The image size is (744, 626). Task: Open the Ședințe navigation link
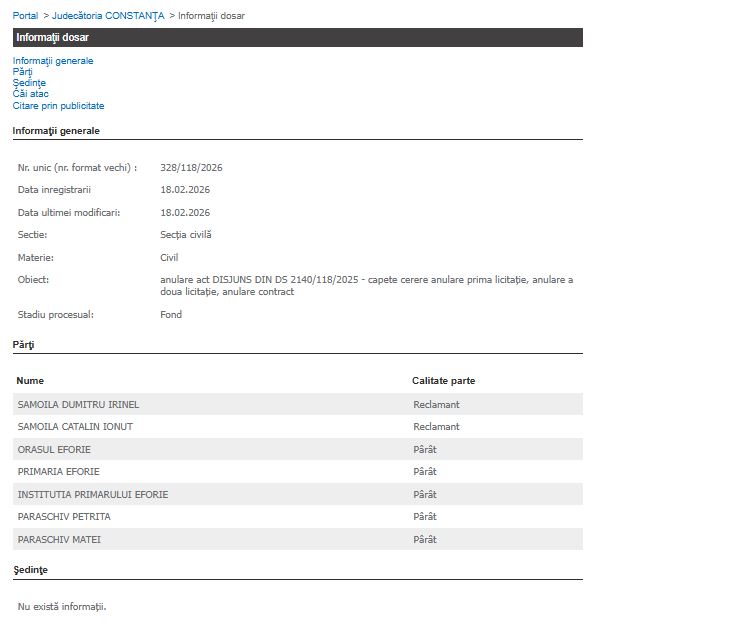(29, 83)
